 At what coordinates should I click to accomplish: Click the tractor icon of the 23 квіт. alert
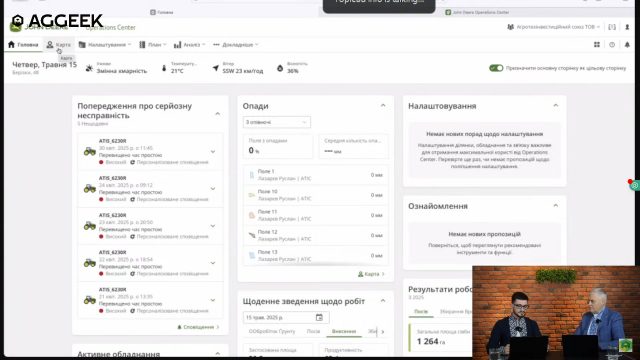click(90, 226)
